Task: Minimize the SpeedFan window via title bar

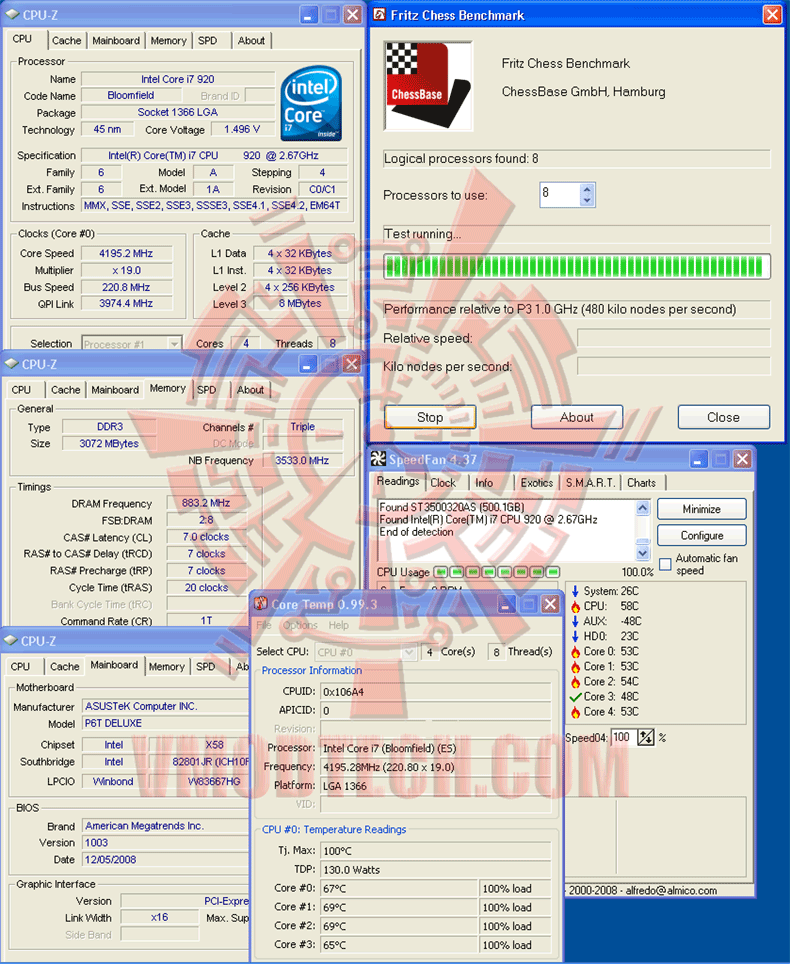Action: click(698, 459)
